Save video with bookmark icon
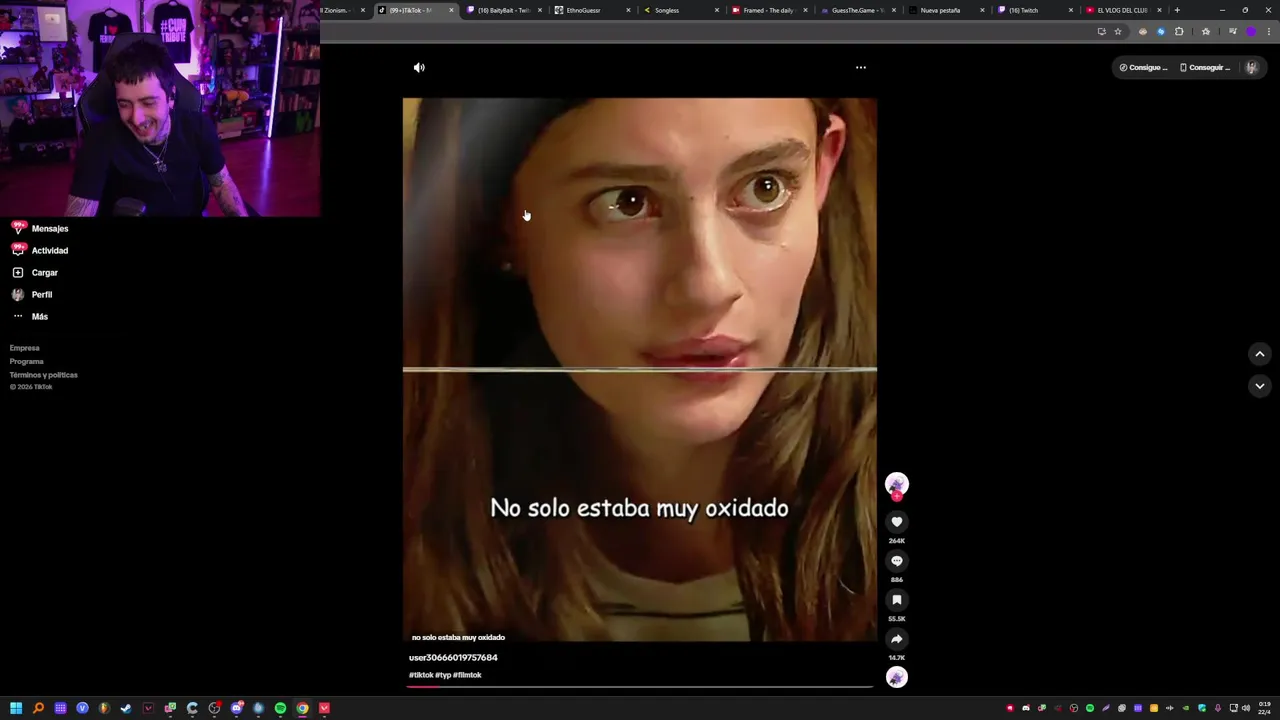Viewport: 1280px width, 720px height. click(x=897, y=600)
